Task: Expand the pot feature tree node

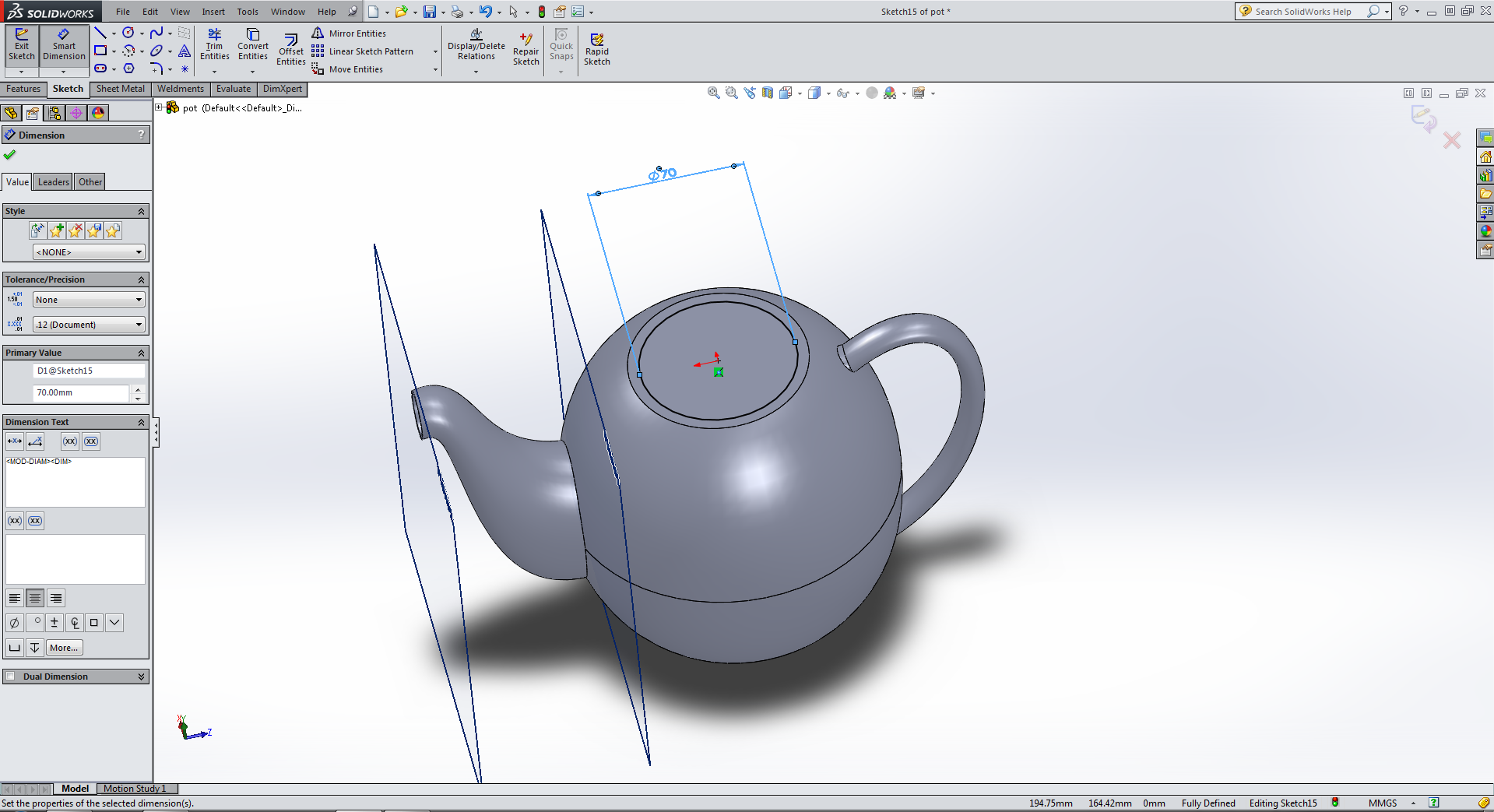Action: pos(159,107)
